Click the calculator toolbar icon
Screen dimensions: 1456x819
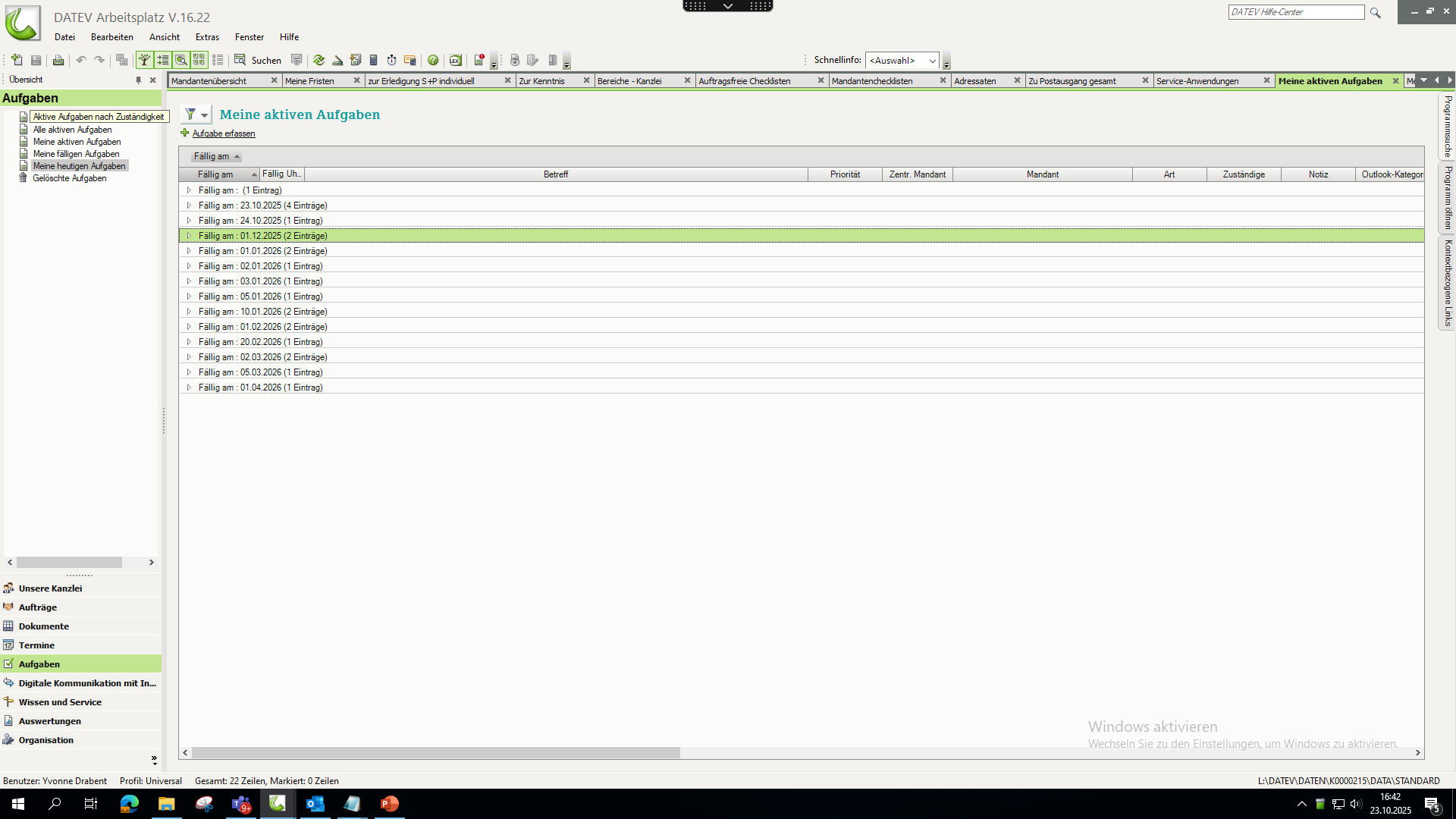tap(374, 60)
